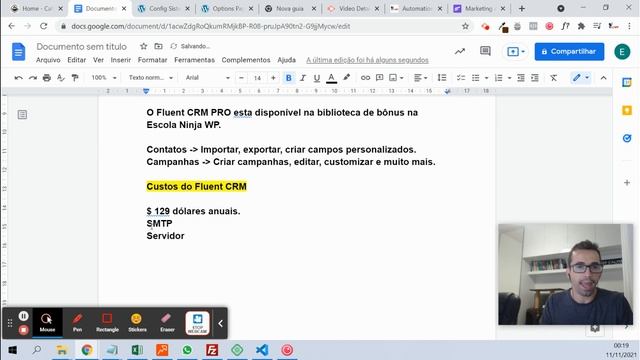Collapse the menus with the up chevron
Image resolution: width=640 pixels, height=360 pixels.
point(604,78)
